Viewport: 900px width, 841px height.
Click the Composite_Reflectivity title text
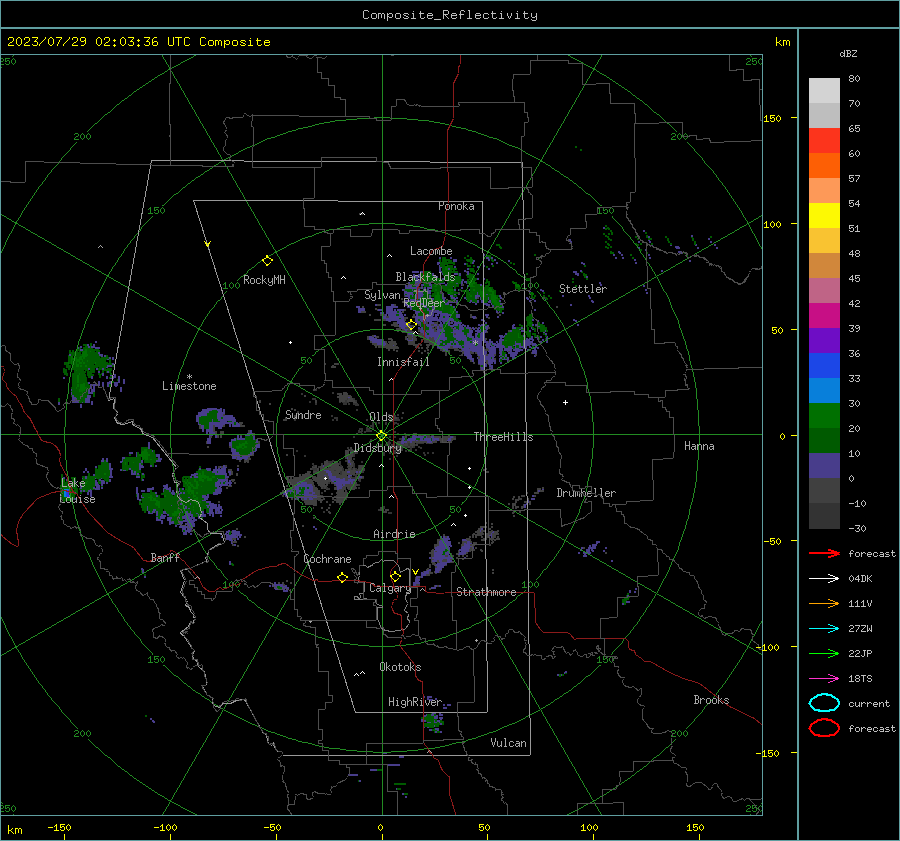point(449,15)
